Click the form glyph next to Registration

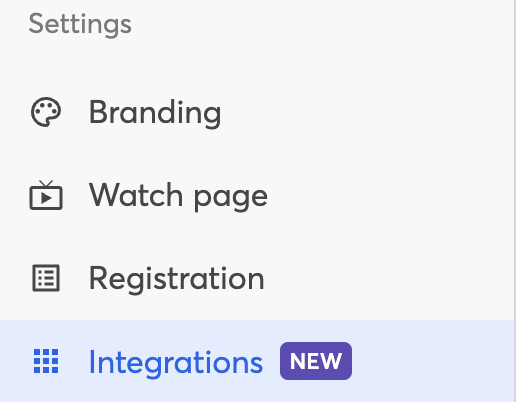tap(46, 278)
